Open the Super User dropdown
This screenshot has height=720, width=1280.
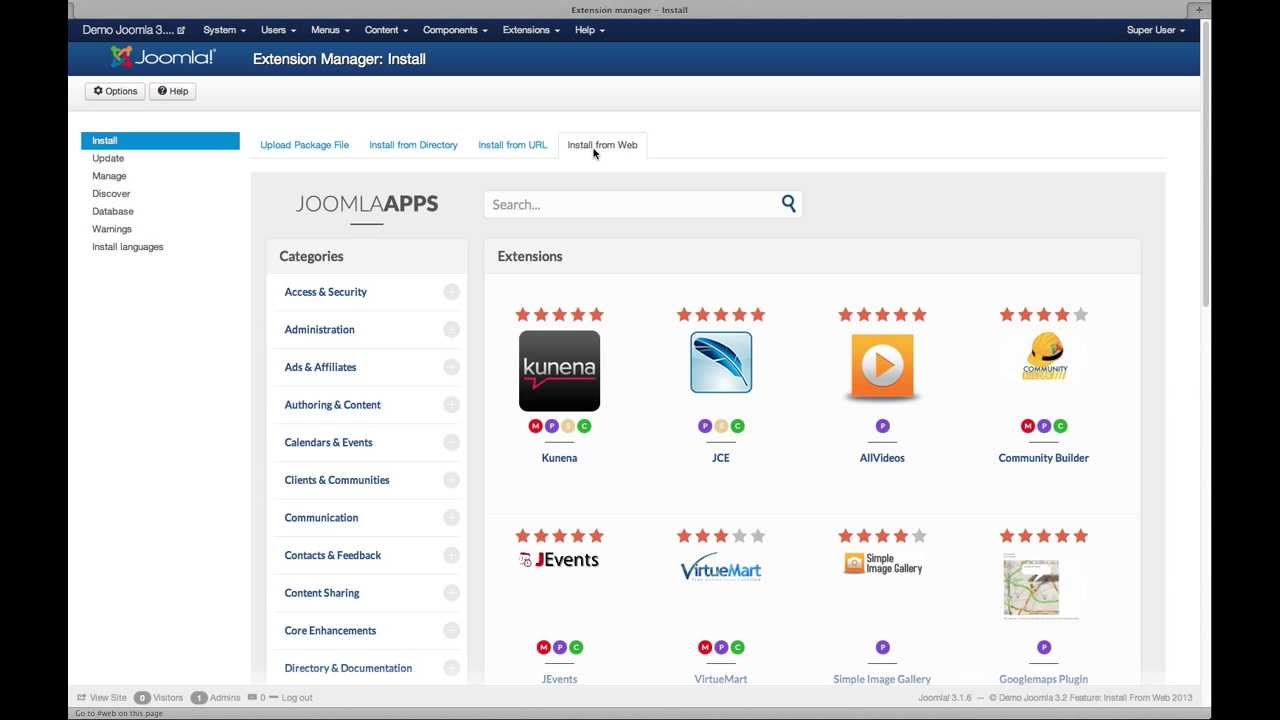[x=1155, y=30]
